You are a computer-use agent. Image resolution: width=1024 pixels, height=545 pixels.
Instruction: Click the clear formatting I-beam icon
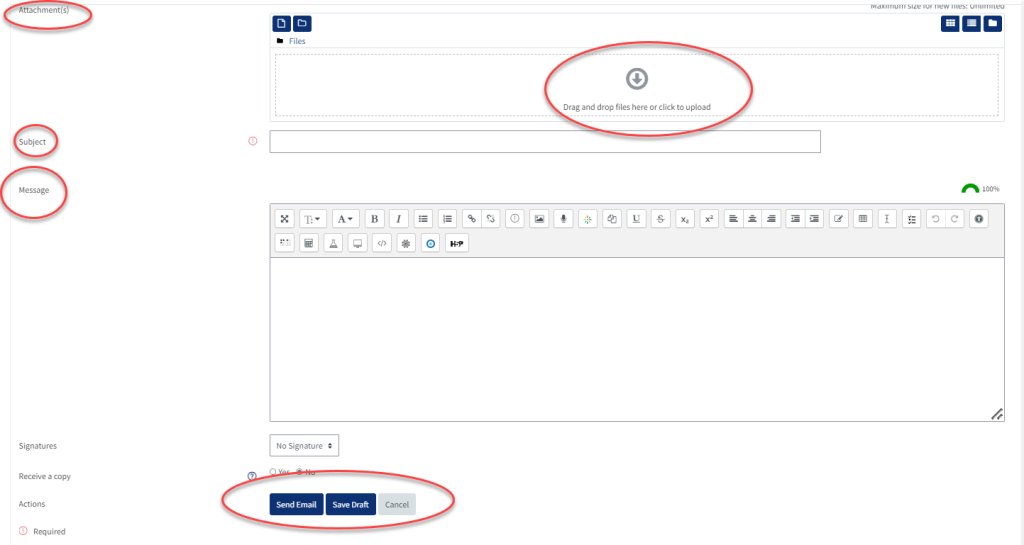887,219
